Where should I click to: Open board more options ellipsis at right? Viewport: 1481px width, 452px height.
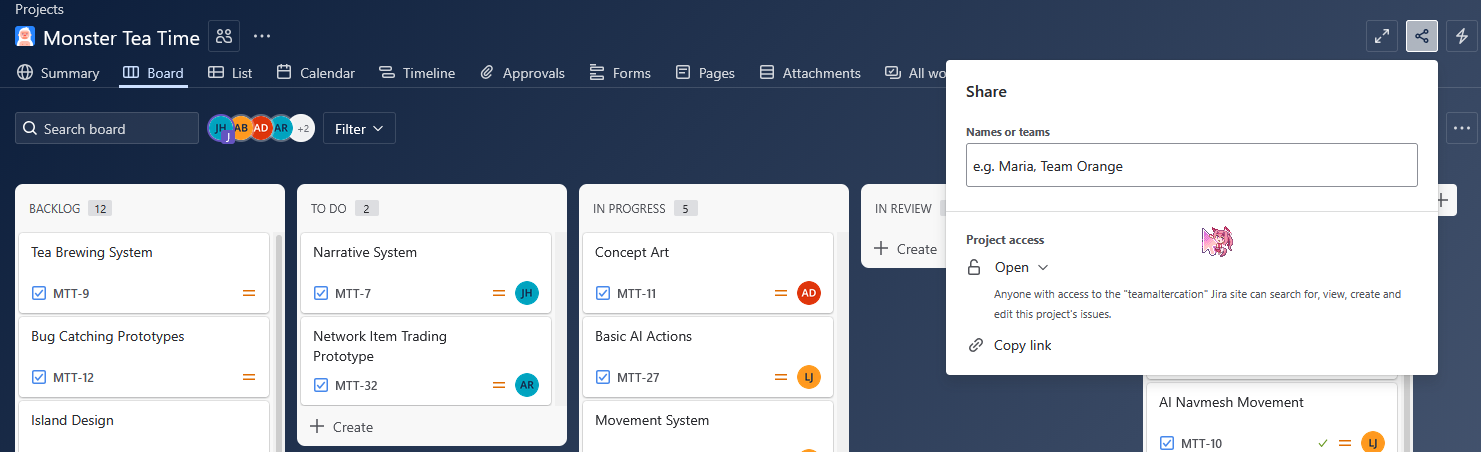[1462, 128]
